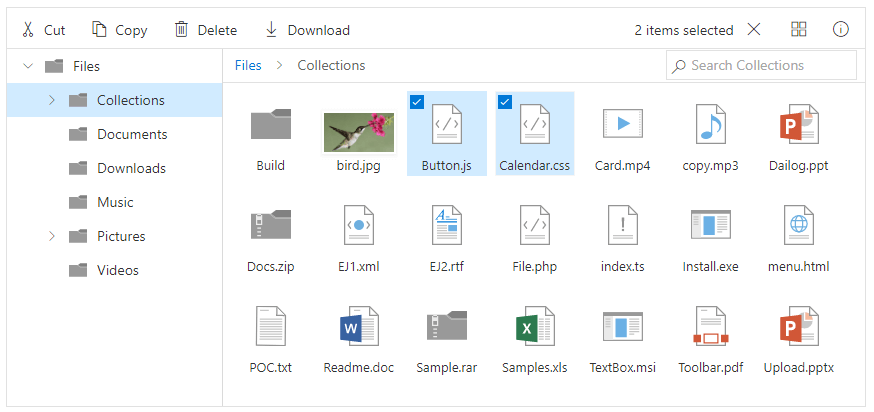Delete the selected items
This screenshot has height=412, width=874.
[205, 30]
